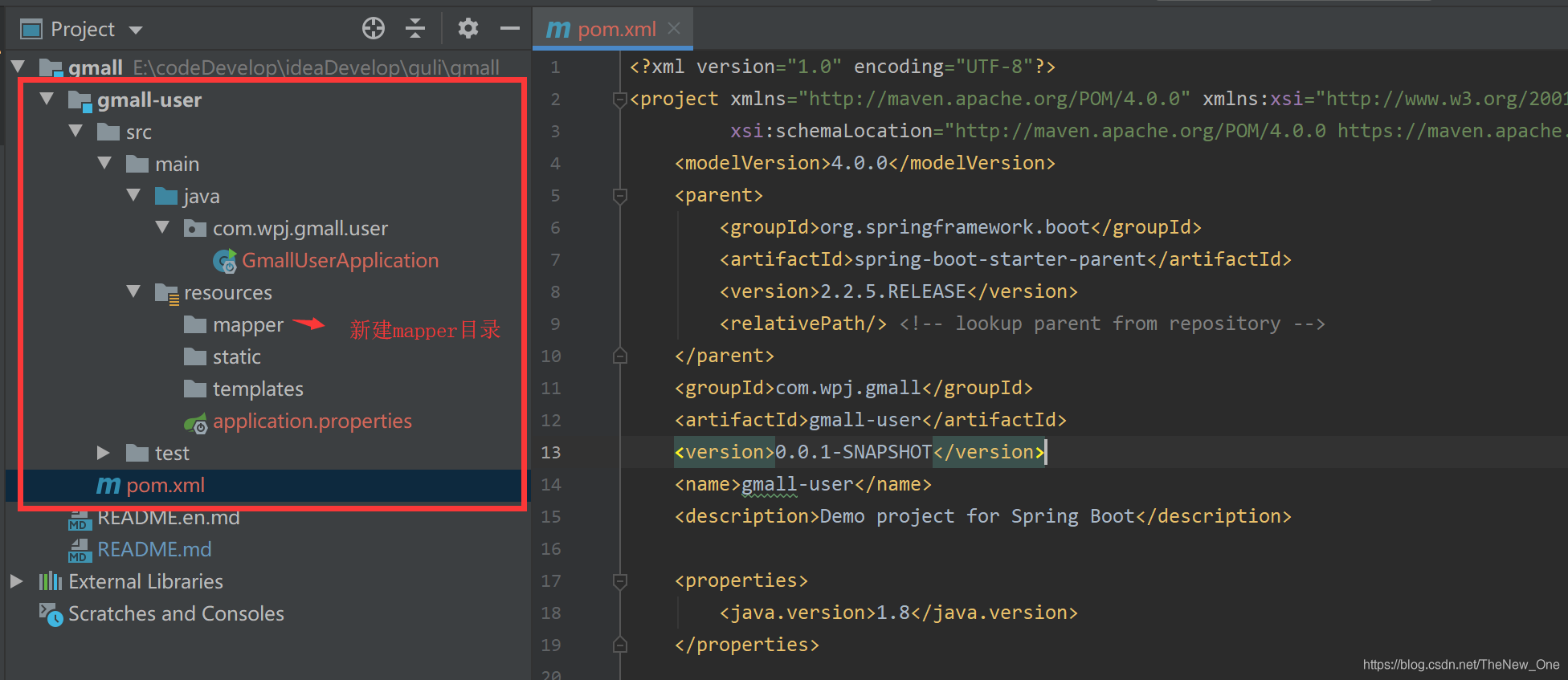Select the mapper folder
1568x680 pixels.
[x=248, y=325]
